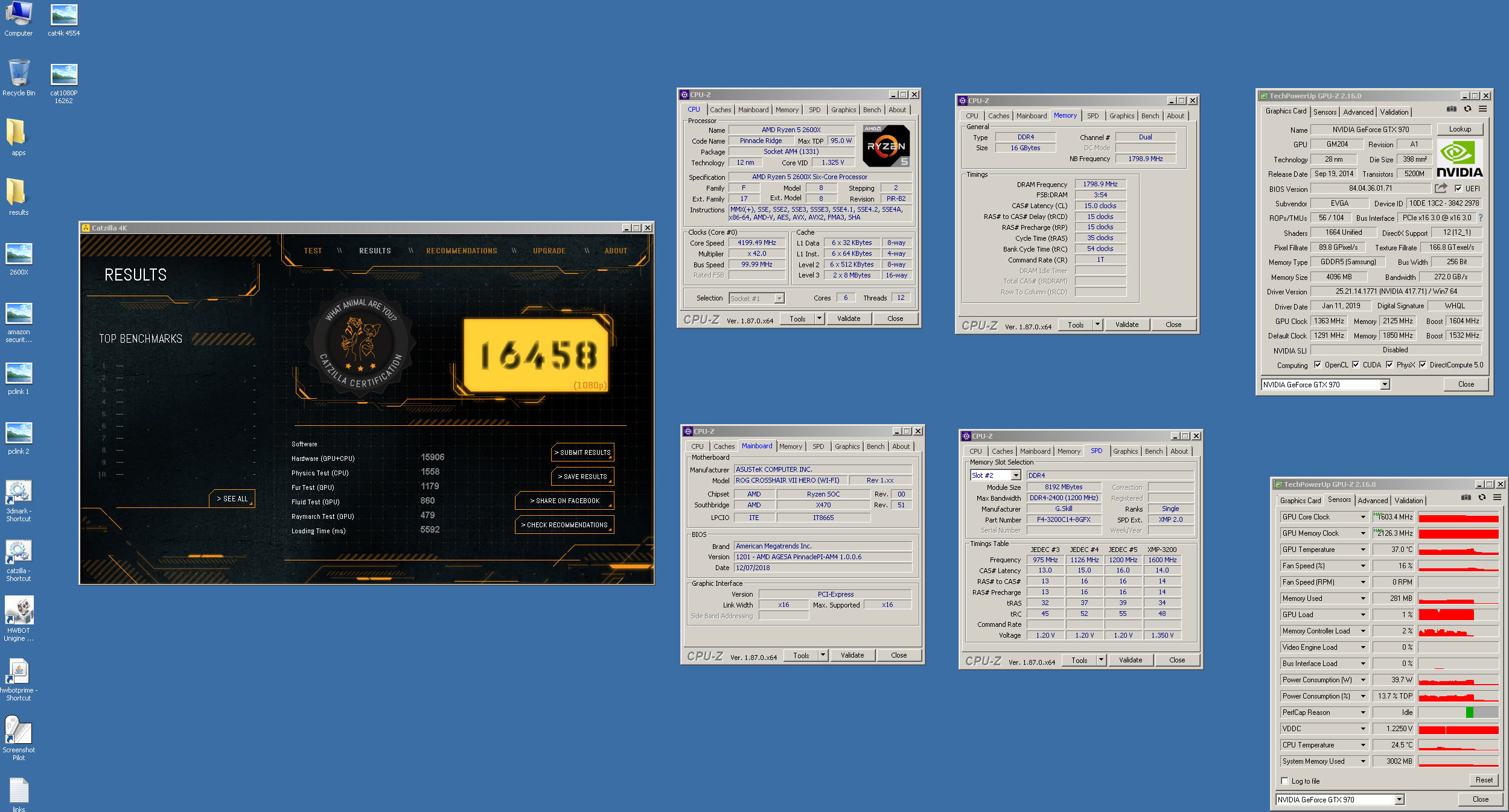The width and height of the screenshot is (1509, 812).
Task: Click Bus Interface question mark help icon
Action: (1480, 218)
